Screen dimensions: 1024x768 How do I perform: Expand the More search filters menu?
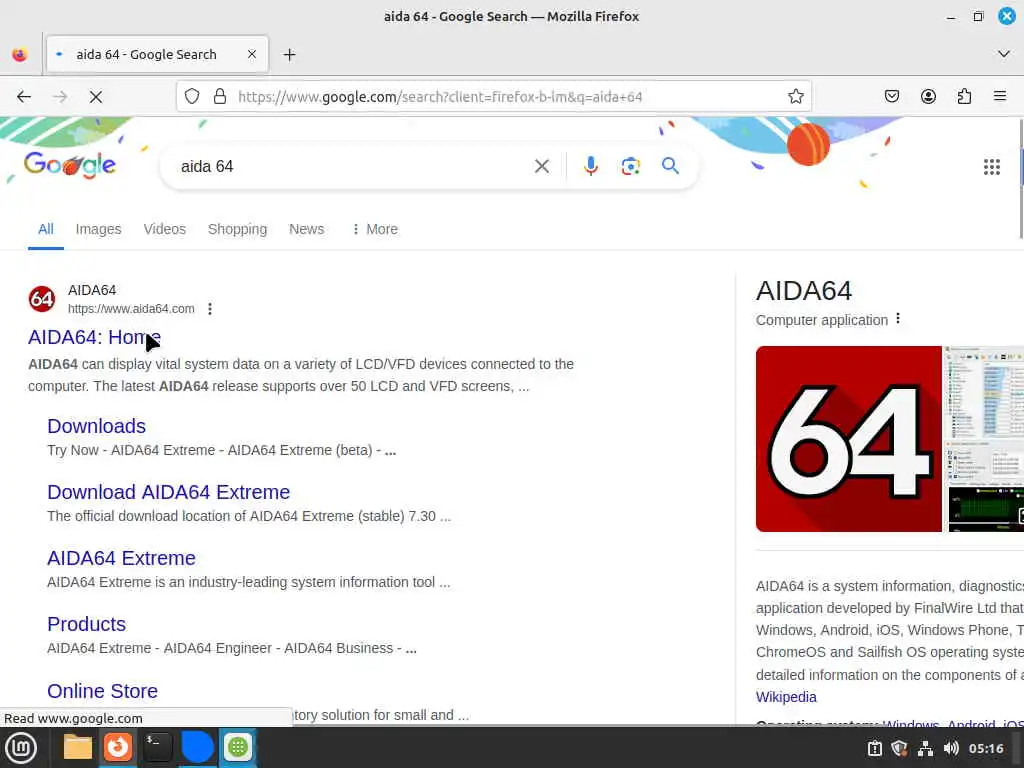pyautogui.click(x=375, y=229)
